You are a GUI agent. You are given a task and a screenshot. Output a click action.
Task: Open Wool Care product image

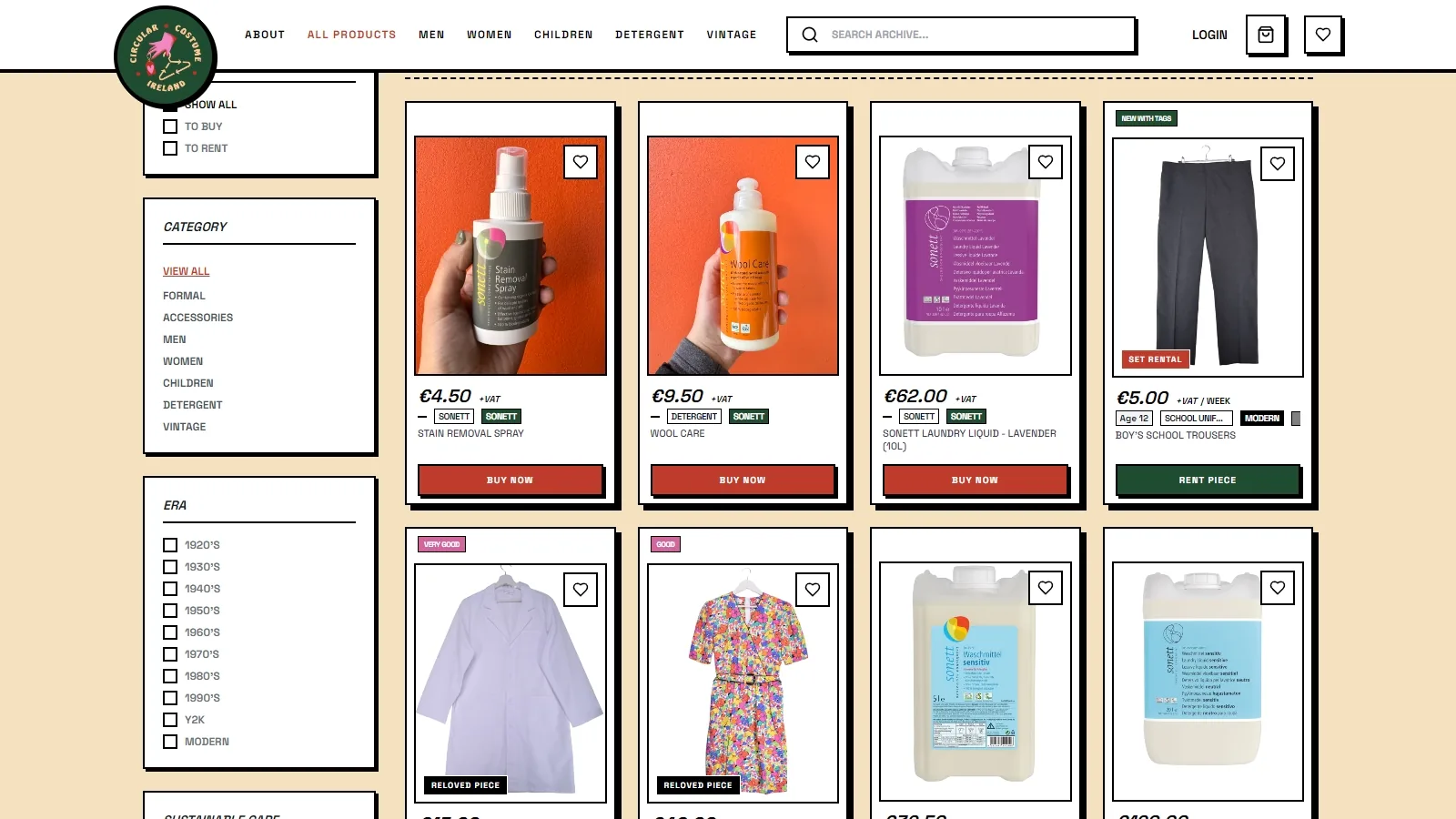point(743,256)
